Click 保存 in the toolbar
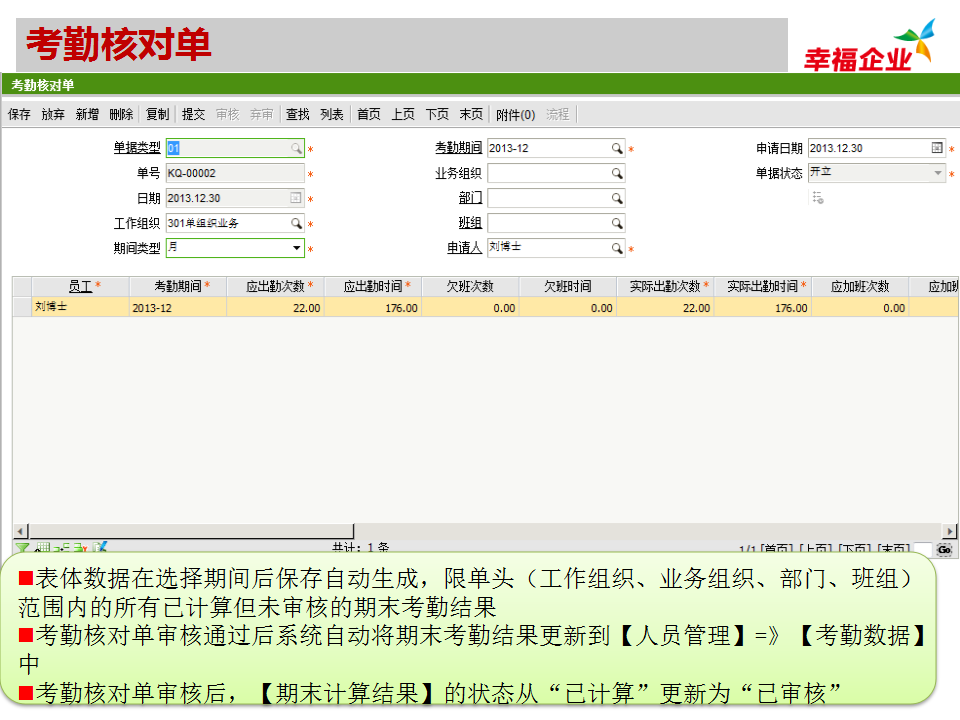Image resolution: width=960 pixels, height=720 pixels. (x=19, y=115)
